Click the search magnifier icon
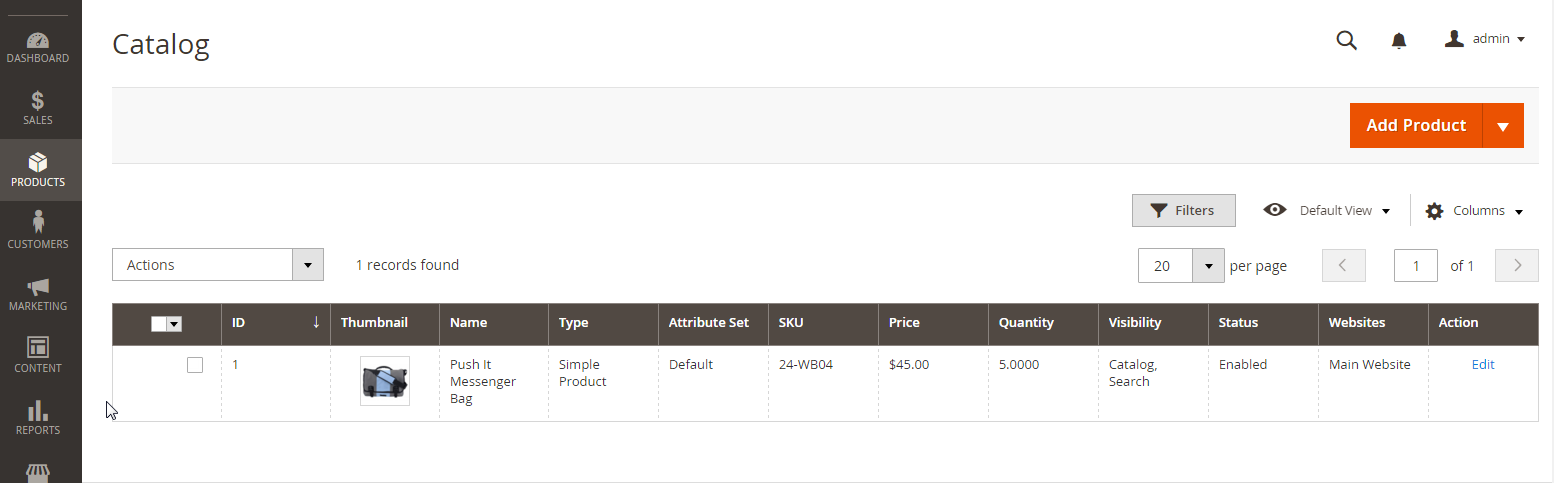 1347,40
